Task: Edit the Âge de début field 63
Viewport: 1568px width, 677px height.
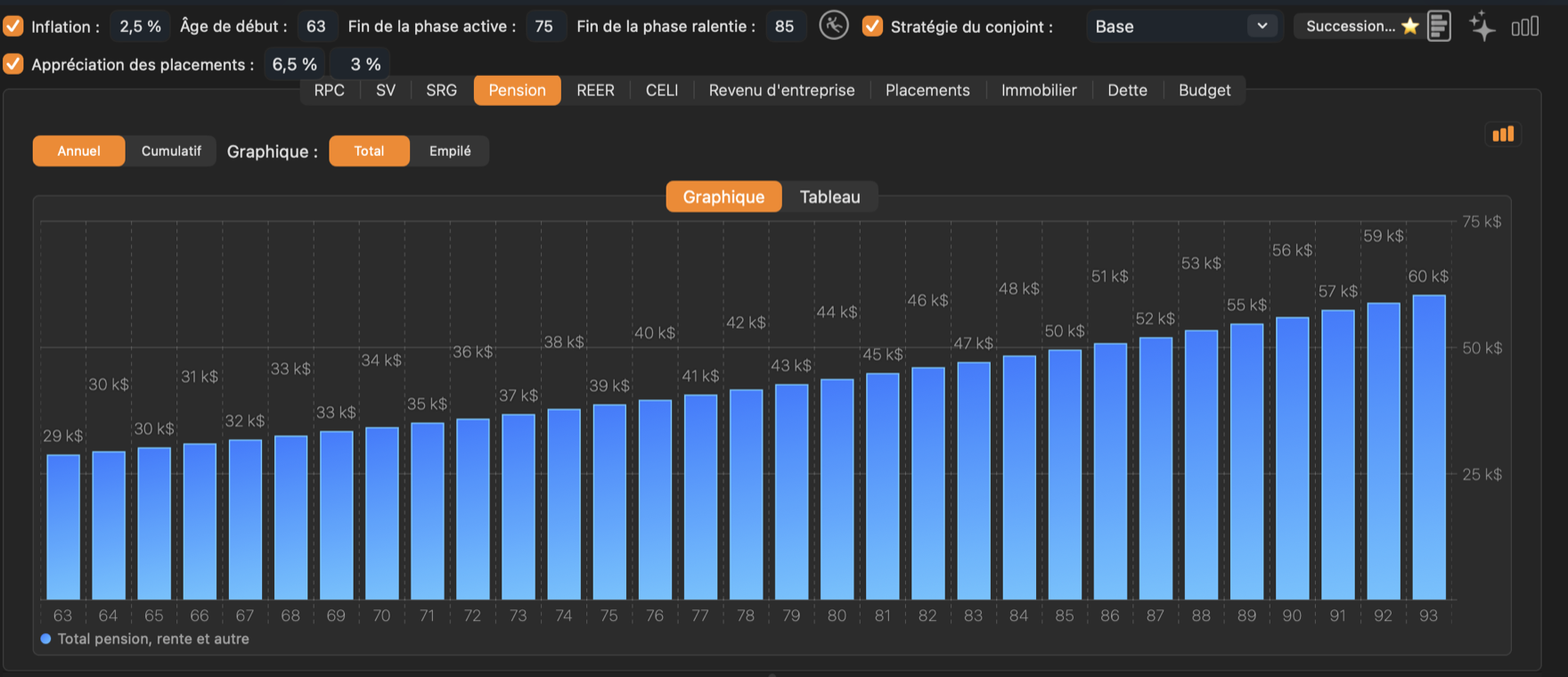Action: click(x=316, y=26)
